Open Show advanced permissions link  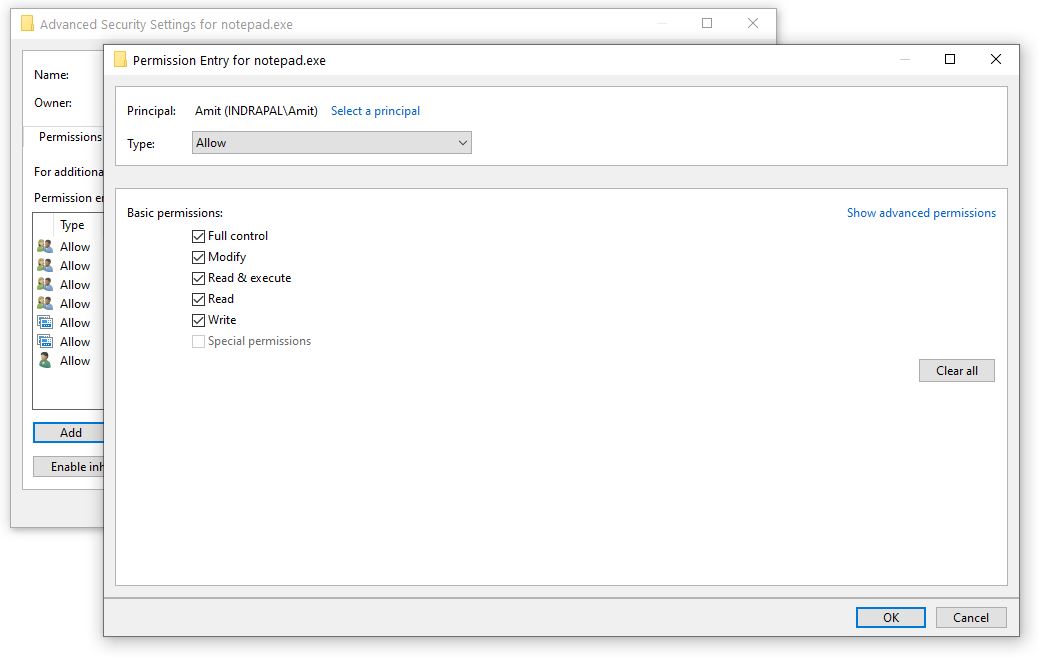pyautogui.click(x=920, y=213)
